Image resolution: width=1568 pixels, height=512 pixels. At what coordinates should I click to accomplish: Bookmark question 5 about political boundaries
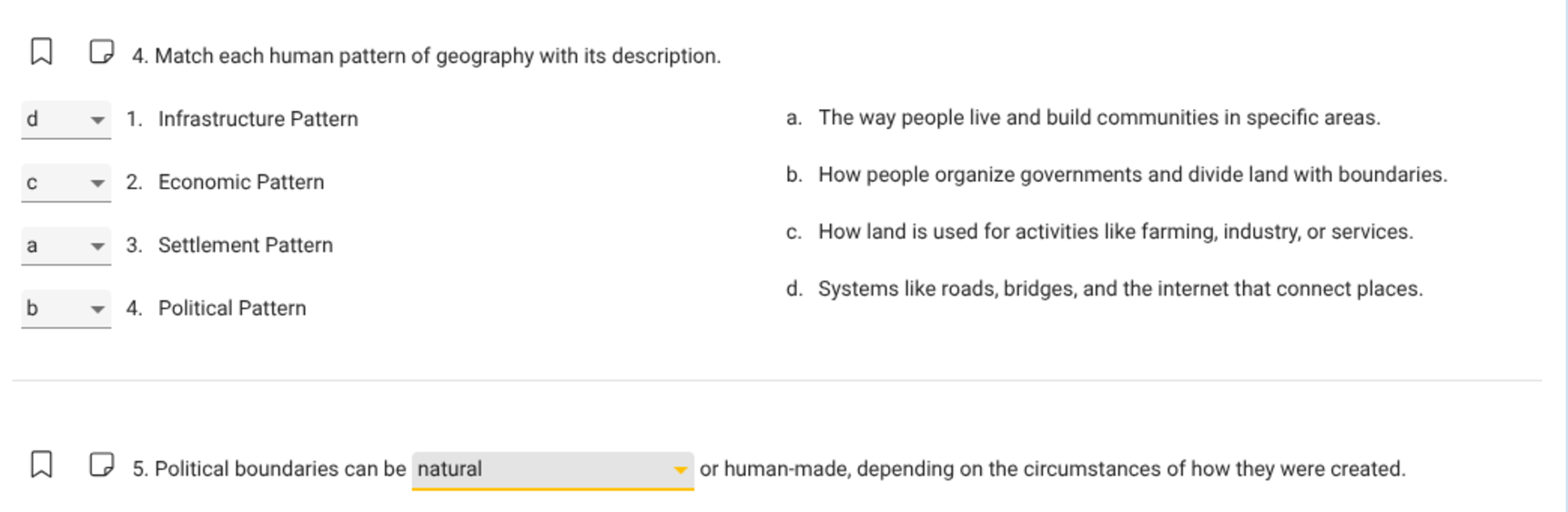click(x=41, y=465)
